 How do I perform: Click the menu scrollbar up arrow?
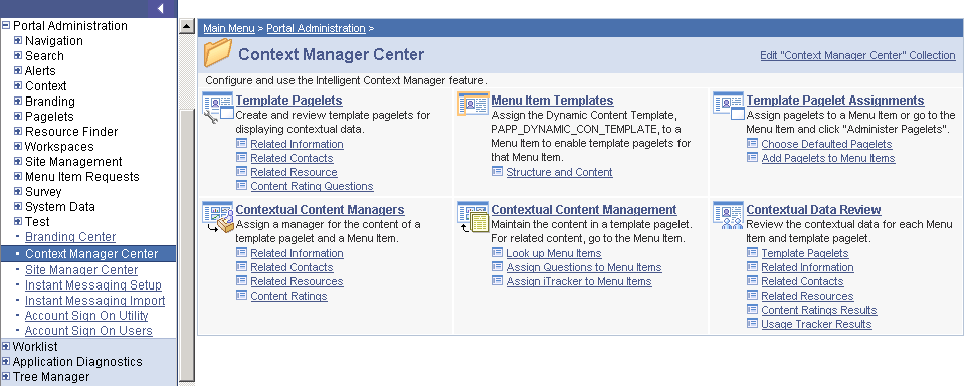(187, 27)
